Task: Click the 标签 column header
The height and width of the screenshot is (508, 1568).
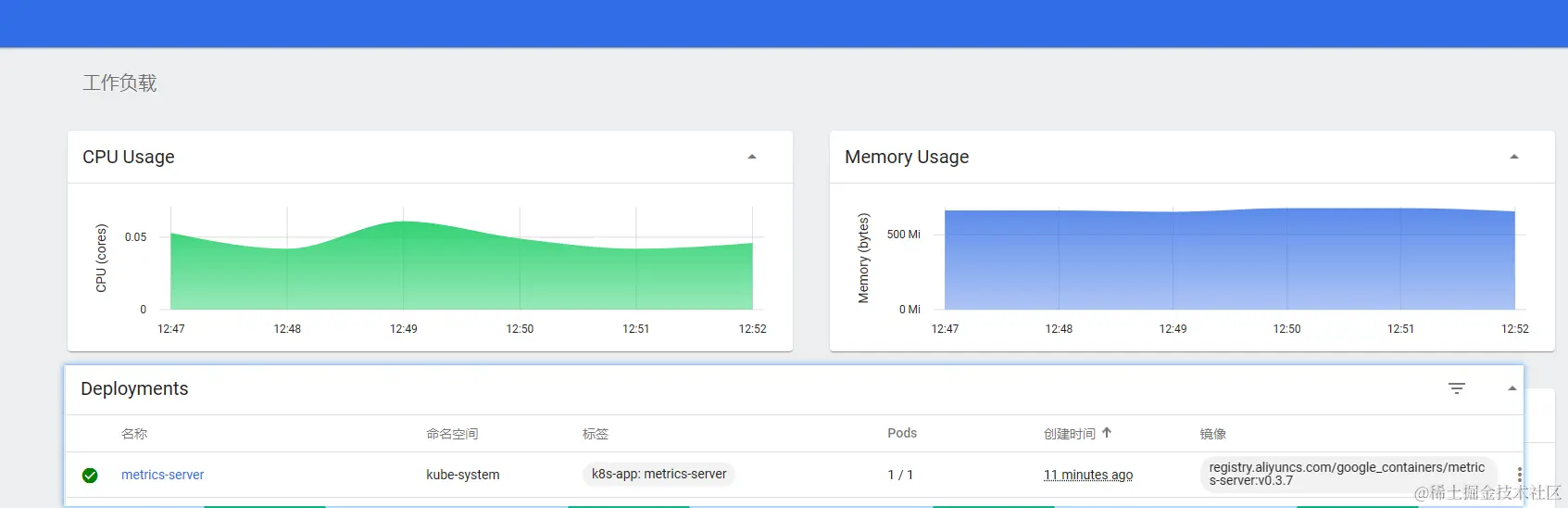Action: 596,434
